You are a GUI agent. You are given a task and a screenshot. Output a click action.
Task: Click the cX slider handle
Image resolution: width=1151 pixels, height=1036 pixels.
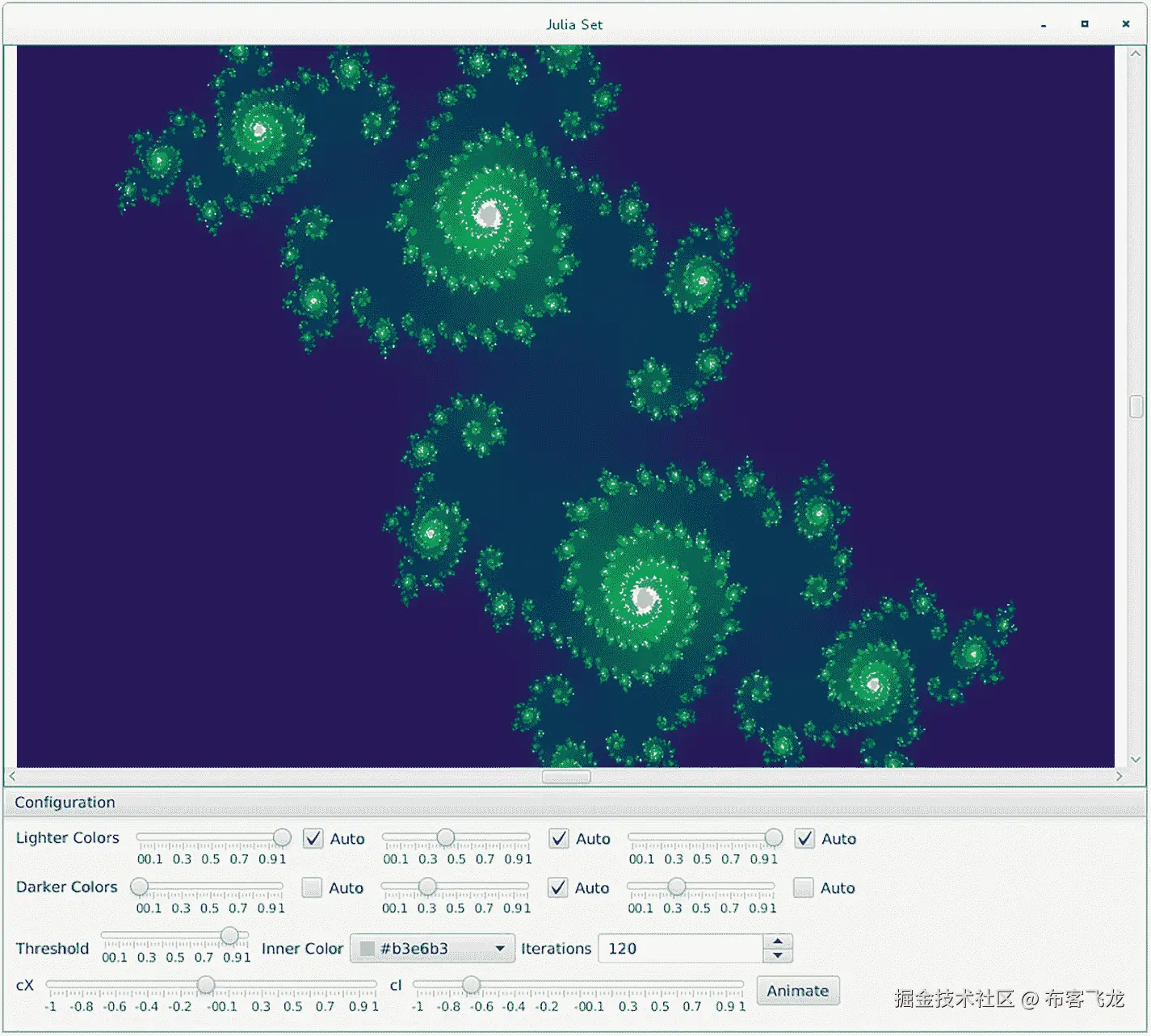point(206,984)
